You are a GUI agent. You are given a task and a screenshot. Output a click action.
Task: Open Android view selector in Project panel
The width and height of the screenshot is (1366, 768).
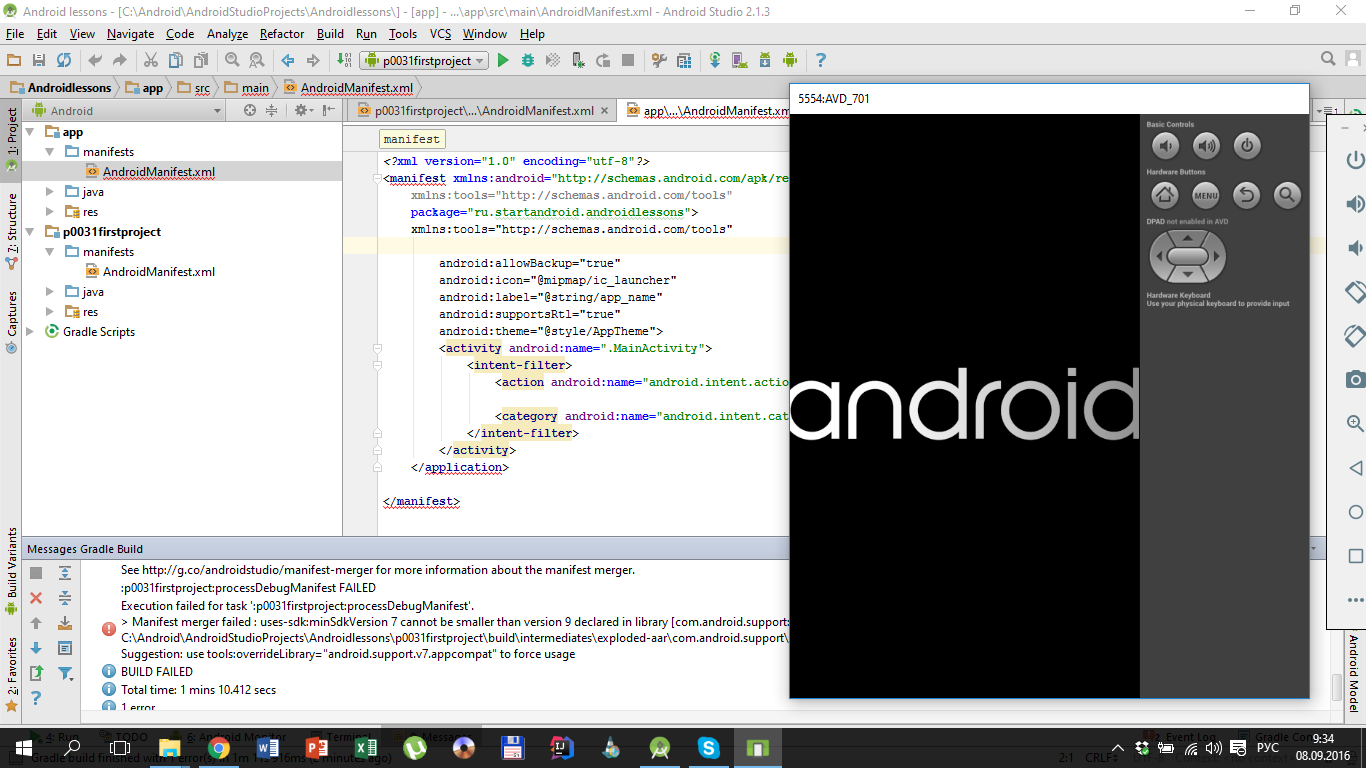126,111
